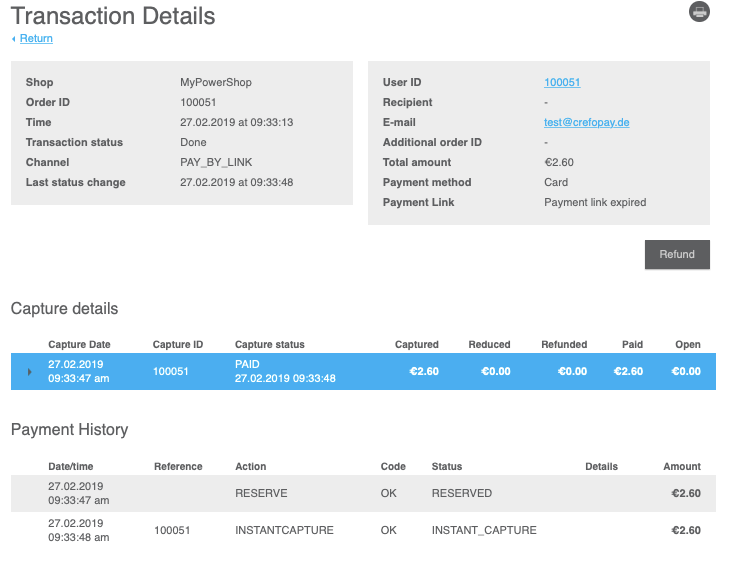Click Reference 100051 in Payment History
The image size is (734, 564).
pyautogui.click(x=172, y=530)
